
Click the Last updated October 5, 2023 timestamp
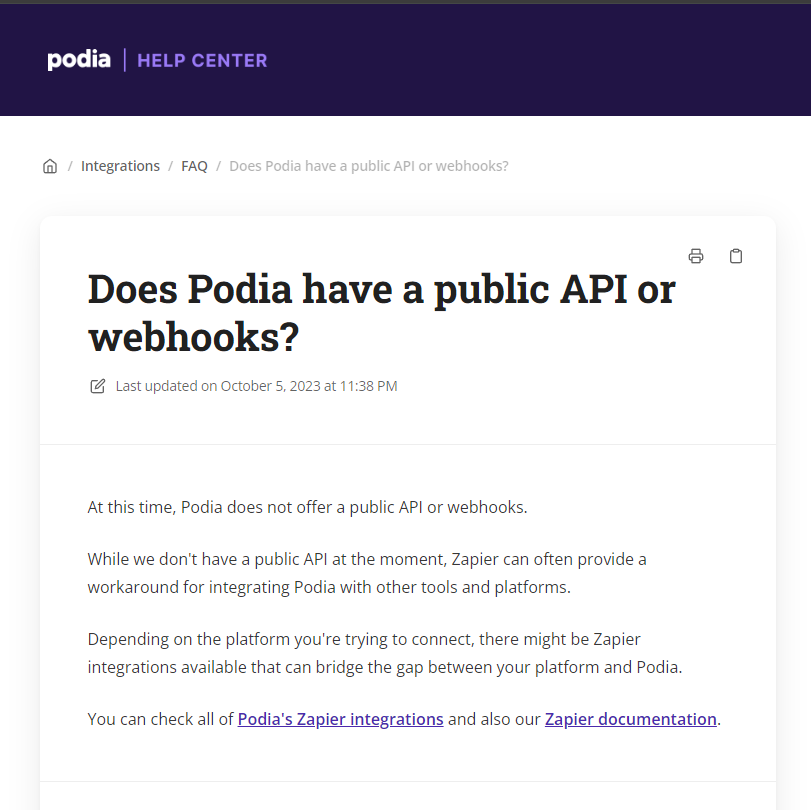pyautogui.click(x=257, y=386)
